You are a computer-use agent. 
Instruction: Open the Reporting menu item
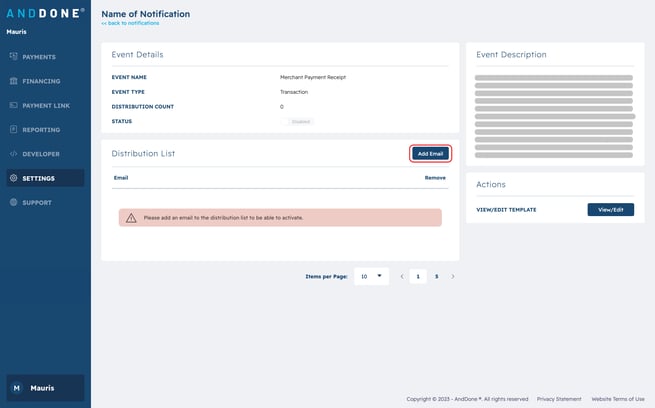40,130
